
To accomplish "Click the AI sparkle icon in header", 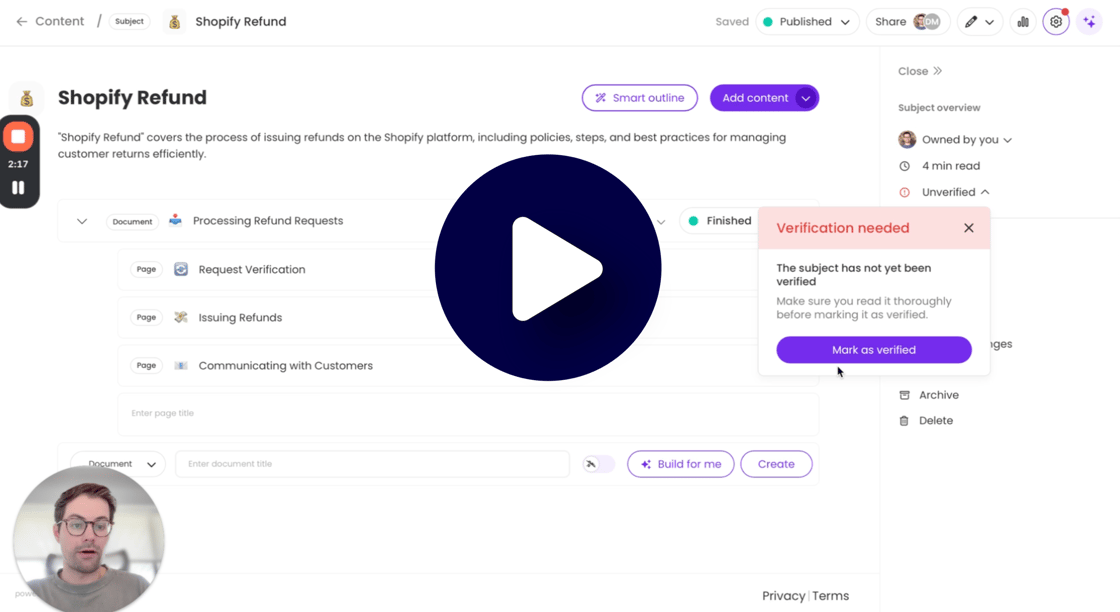I will point(1089,22).
